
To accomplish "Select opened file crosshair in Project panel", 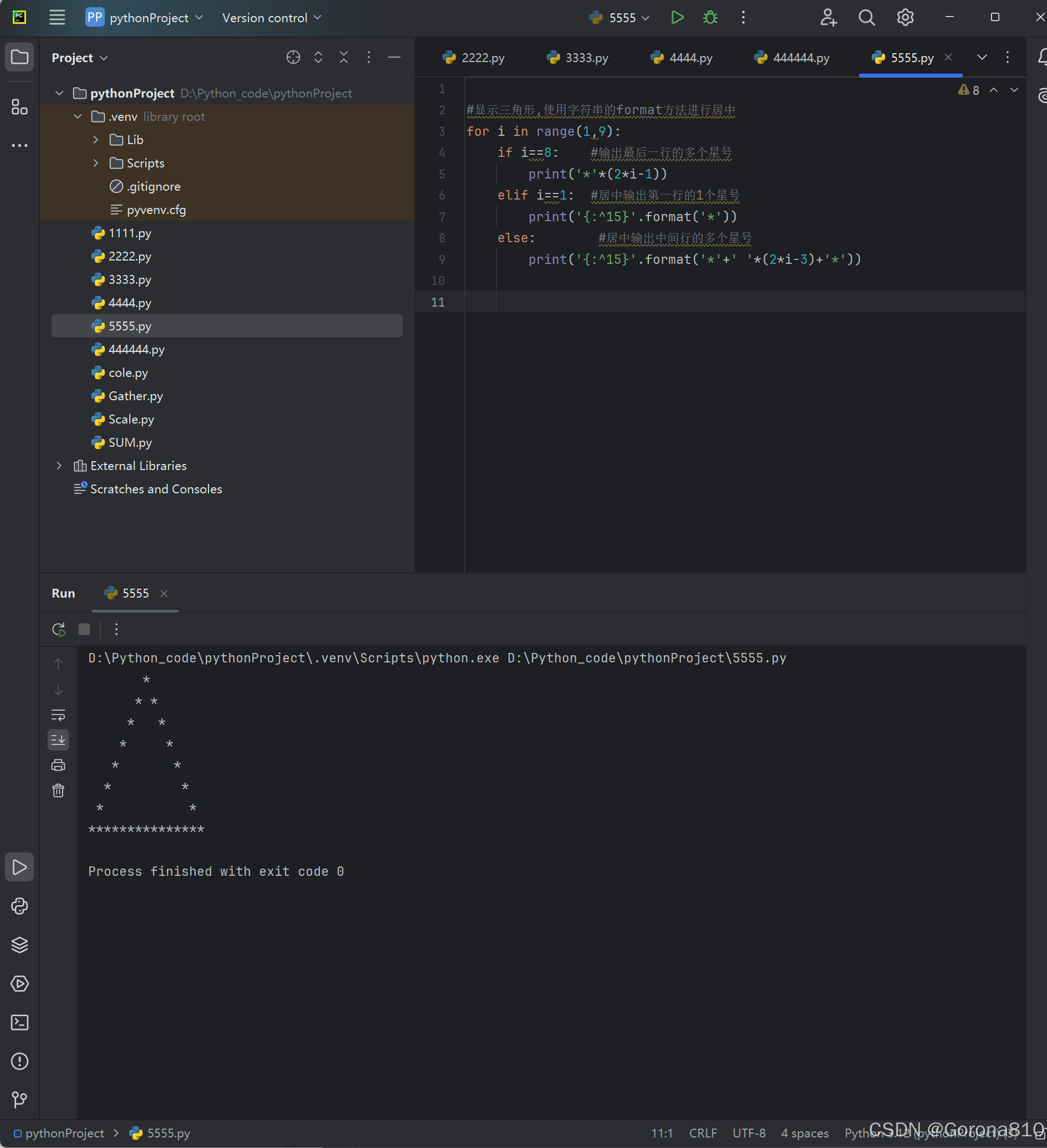I will click(x=293, y=58).
